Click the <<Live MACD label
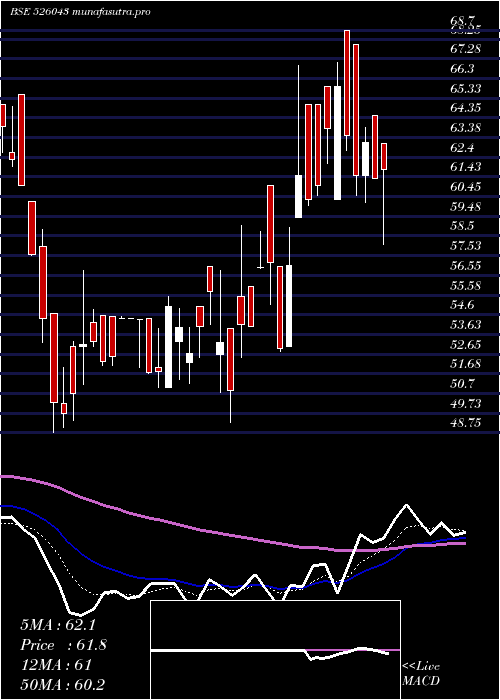The image size is (500, 700). coord(421,674)
